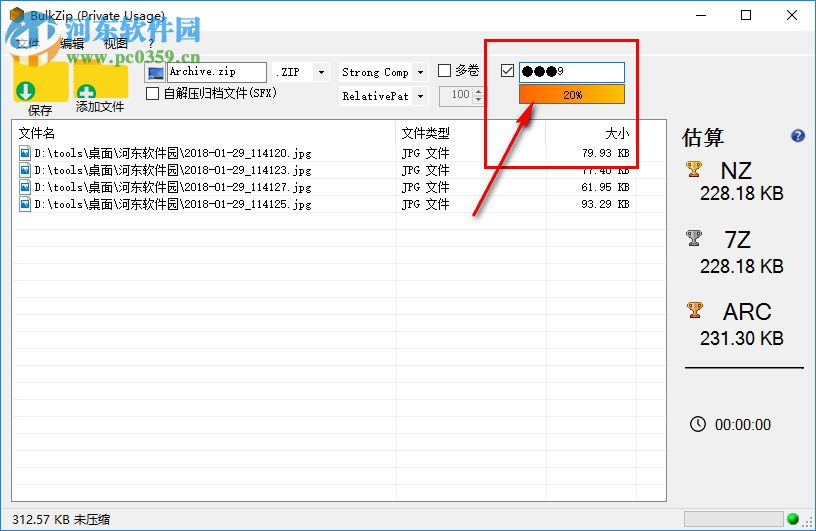816x531 pixels.
Task: Click the Add Files folder icon
Action: pyautogui.click(x=100, y=81)
